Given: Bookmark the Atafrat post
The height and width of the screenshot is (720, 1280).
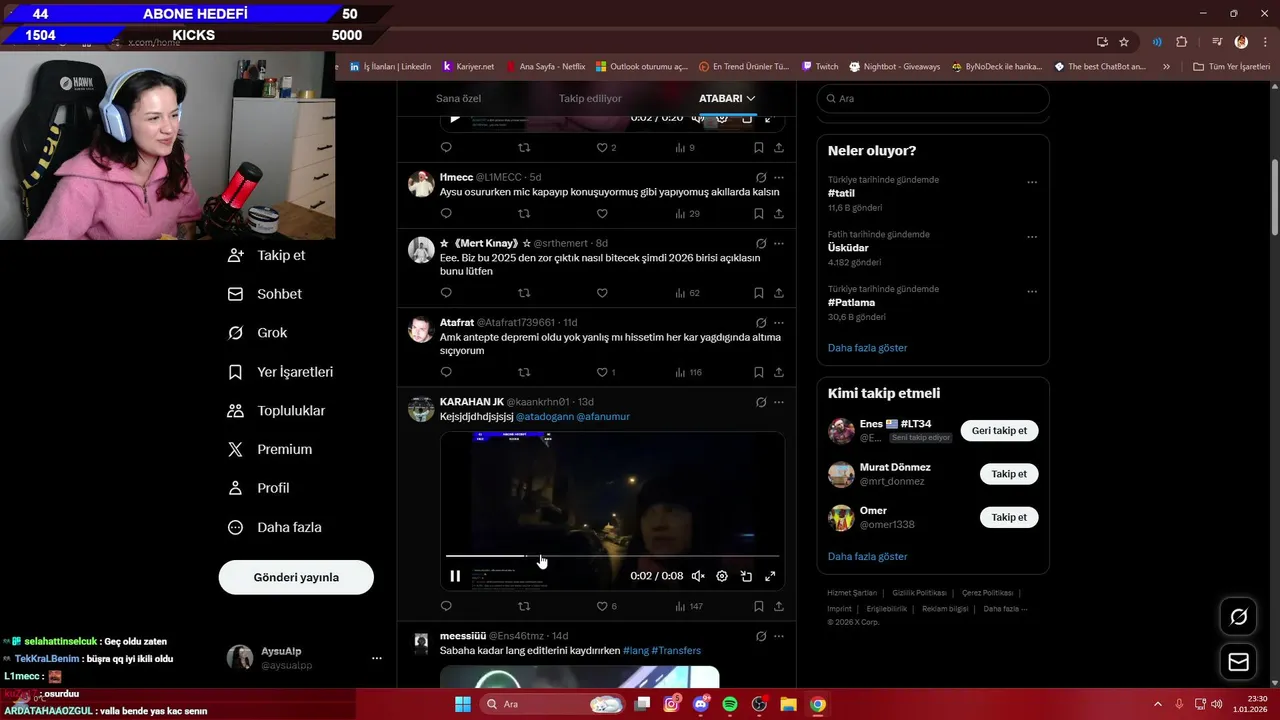Looking at the screenshot, I should click(759, 372).
